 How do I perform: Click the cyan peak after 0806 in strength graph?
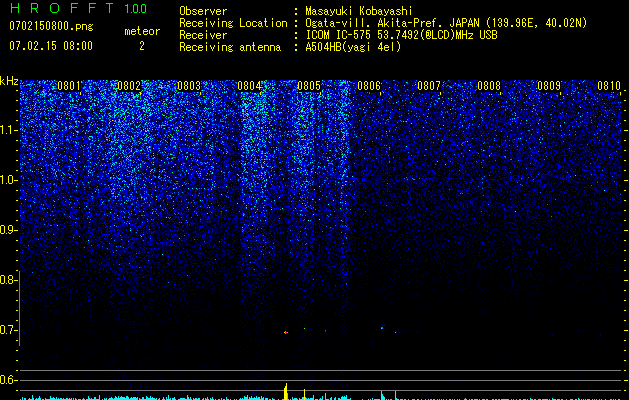pyautogui.click(x=382, y=395)
